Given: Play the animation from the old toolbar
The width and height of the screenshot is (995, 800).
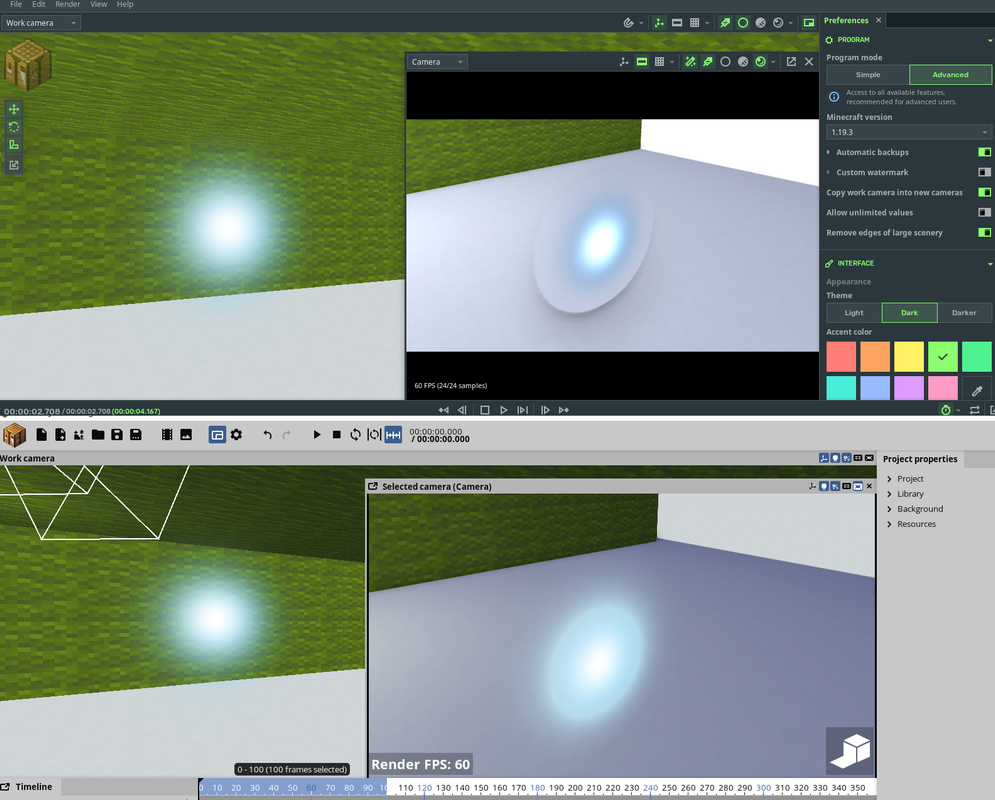Looking at the screenshot, I should (317, 435).
